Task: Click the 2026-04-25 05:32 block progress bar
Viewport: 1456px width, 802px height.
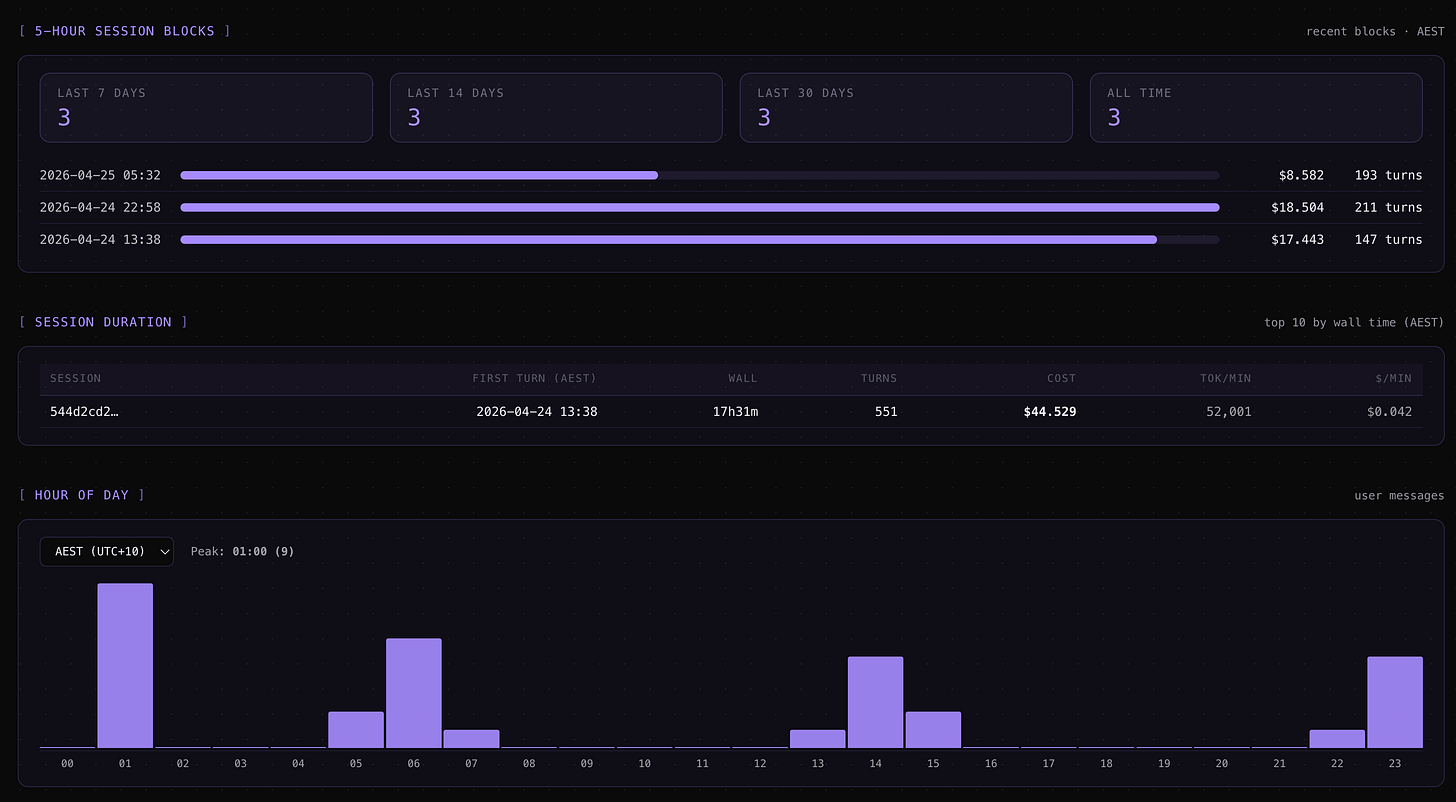Action: coord(700,175)
